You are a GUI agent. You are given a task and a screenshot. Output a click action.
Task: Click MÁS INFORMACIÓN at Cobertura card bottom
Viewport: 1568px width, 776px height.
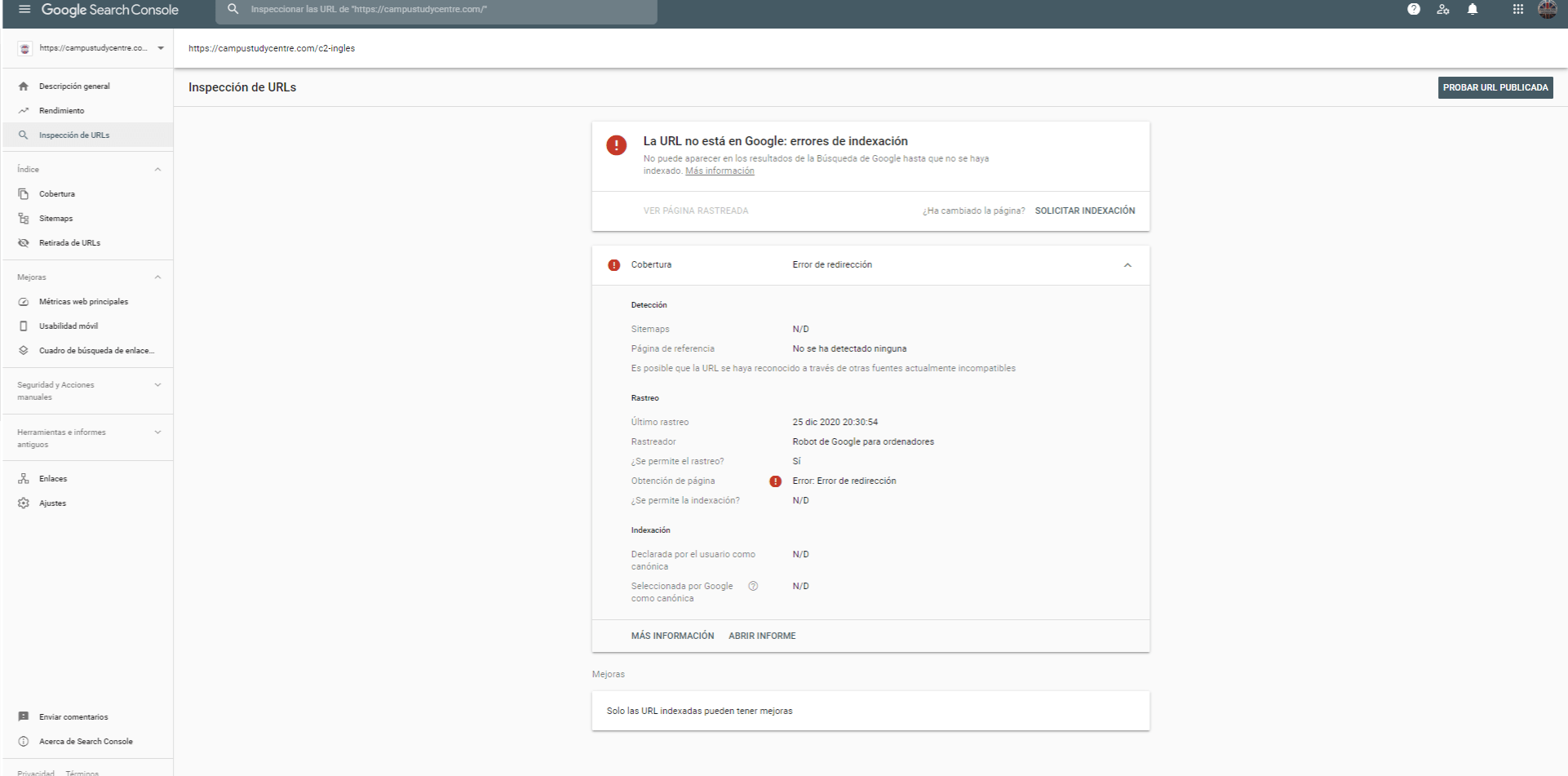pyautogui.click(x=672, y=636)
